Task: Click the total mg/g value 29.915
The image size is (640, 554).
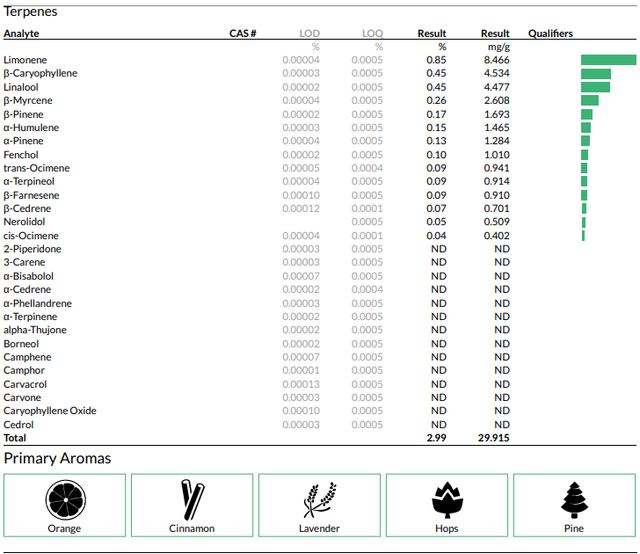Action: [x=493, y=438]
